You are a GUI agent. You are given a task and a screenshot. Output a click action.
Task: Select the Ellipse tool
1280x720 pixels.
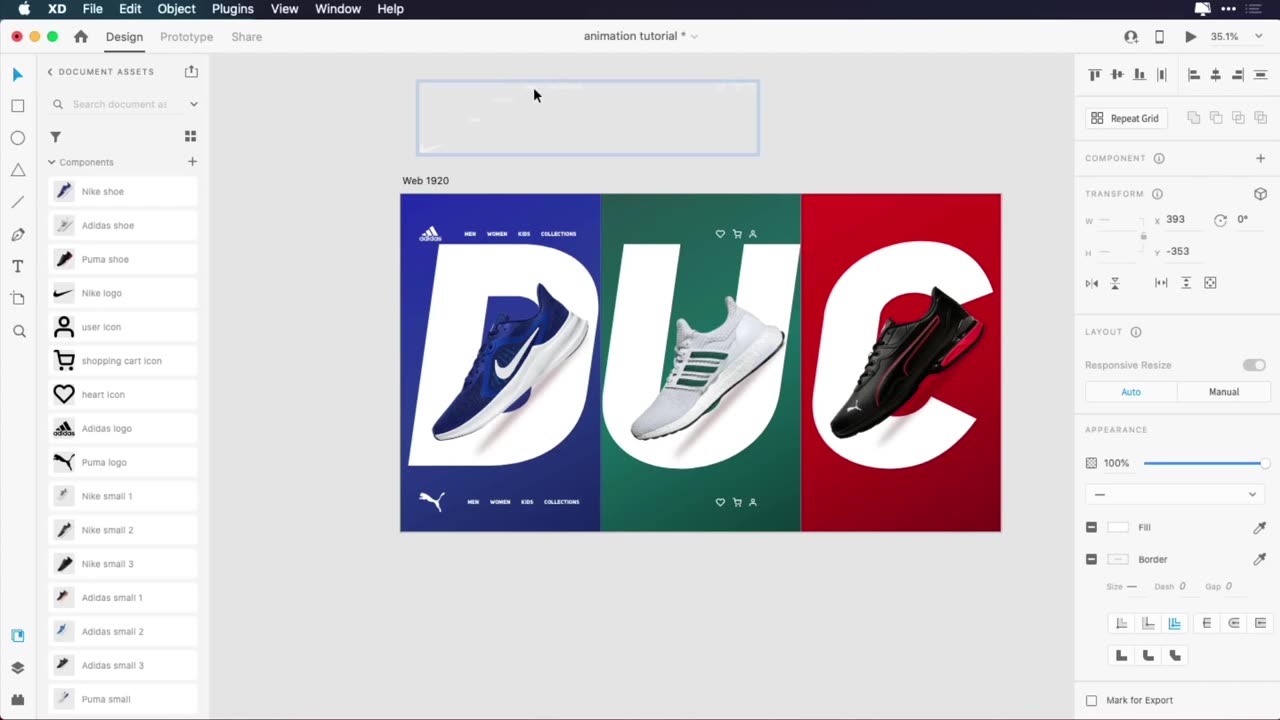pos(17,138)
